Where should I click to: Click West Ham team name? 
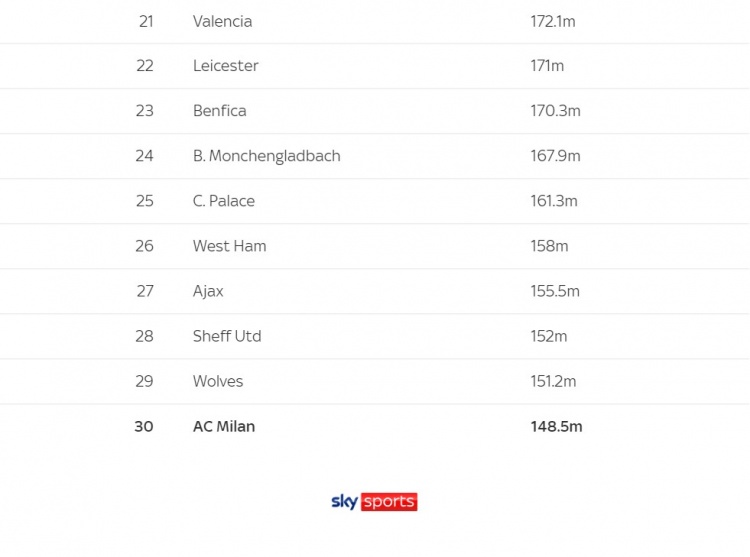pos(230,246)
